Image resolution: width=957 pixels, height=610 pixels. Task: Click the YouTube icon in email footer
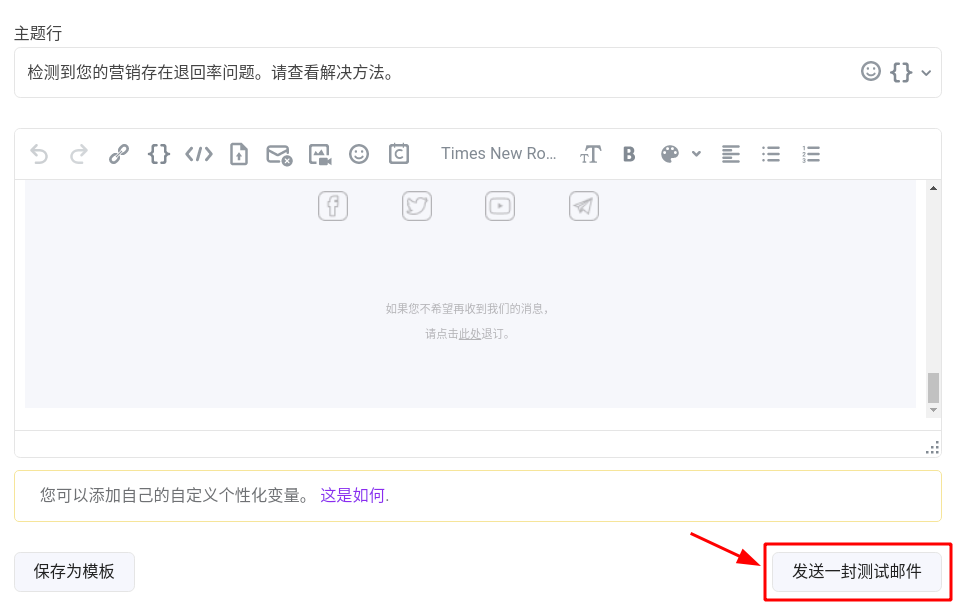500,206
